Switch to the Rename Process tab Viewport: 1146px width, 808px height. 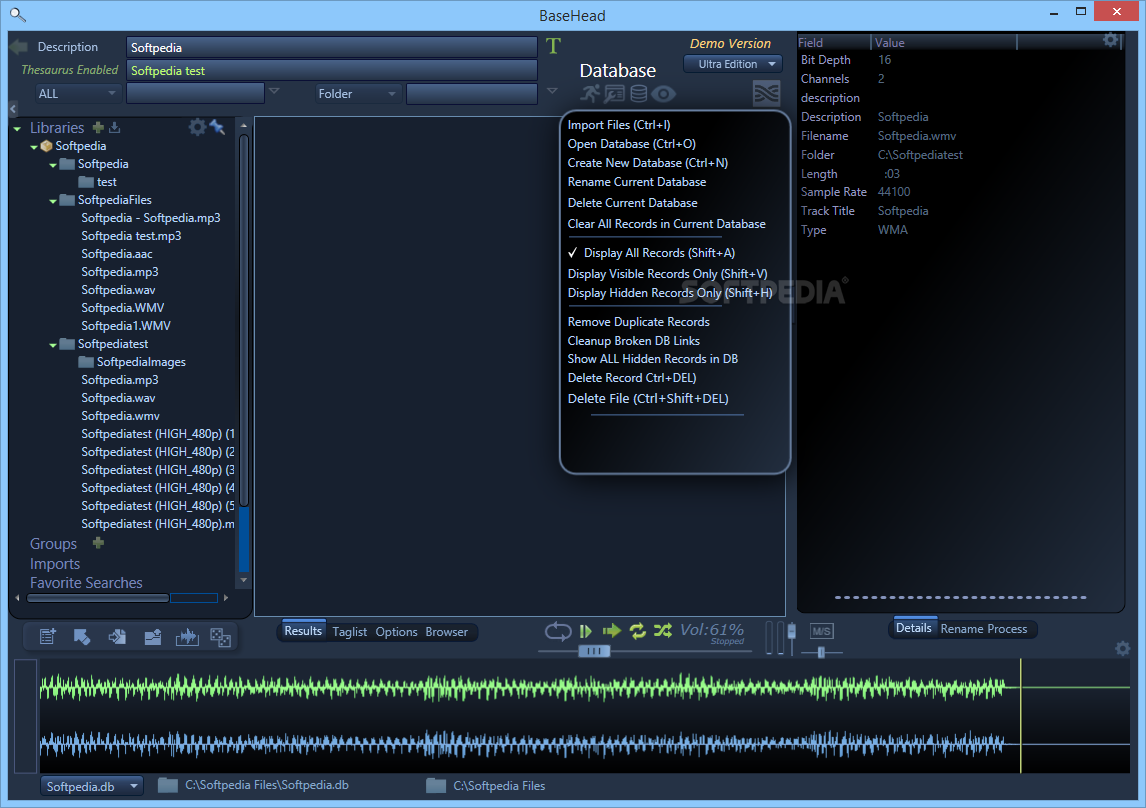pyautogui.click(x=984, y=629)
